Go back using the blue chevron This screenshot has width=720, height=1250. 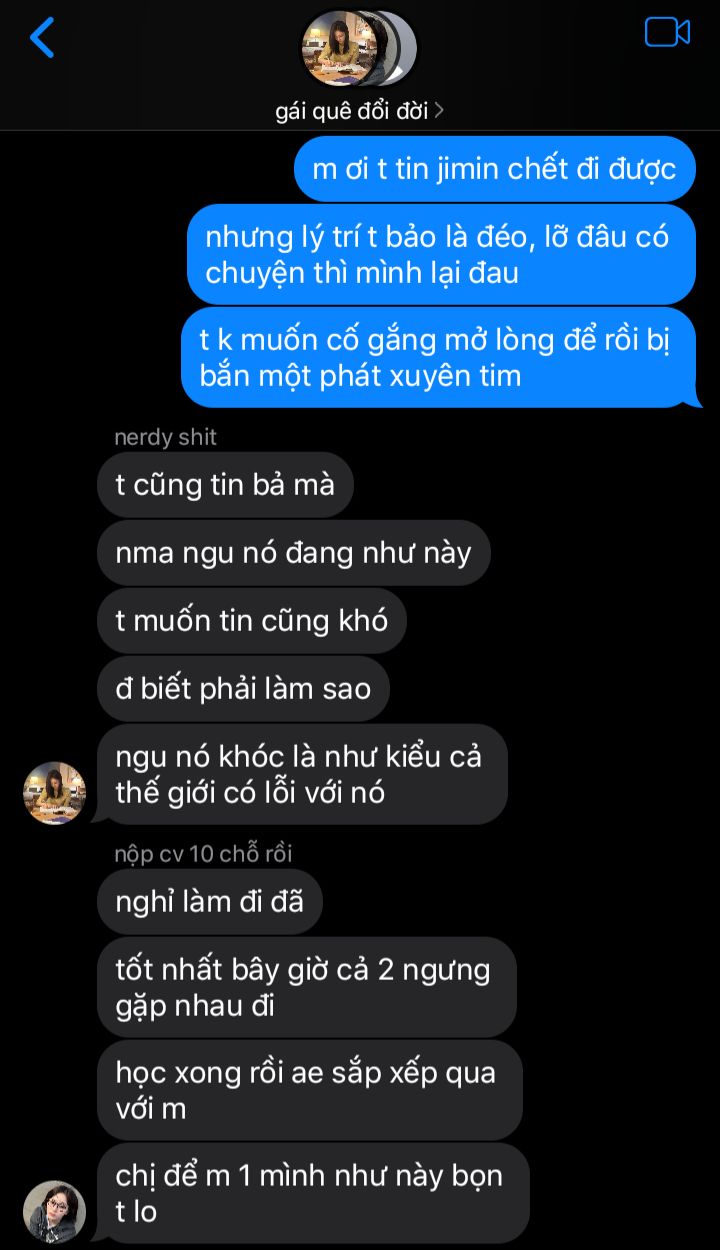[x=41, y=37]
